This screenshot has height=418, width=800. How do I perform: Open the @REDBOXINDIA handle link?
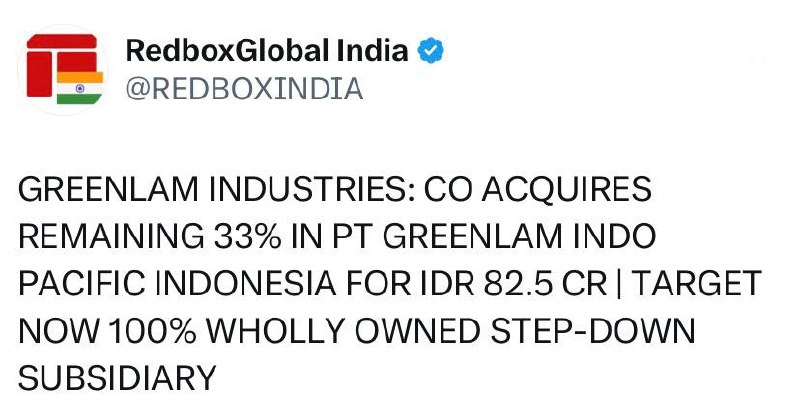pyautogui.click(x=242, y=89)
